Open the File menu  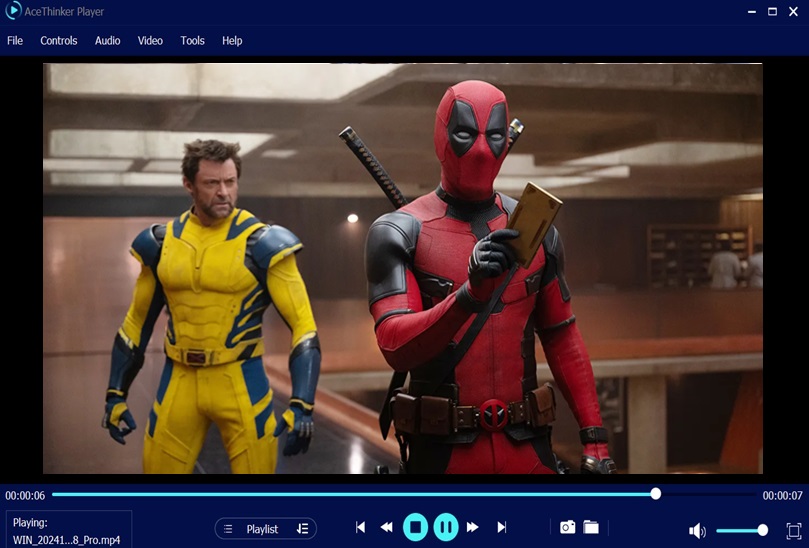[x=15, y=41]
